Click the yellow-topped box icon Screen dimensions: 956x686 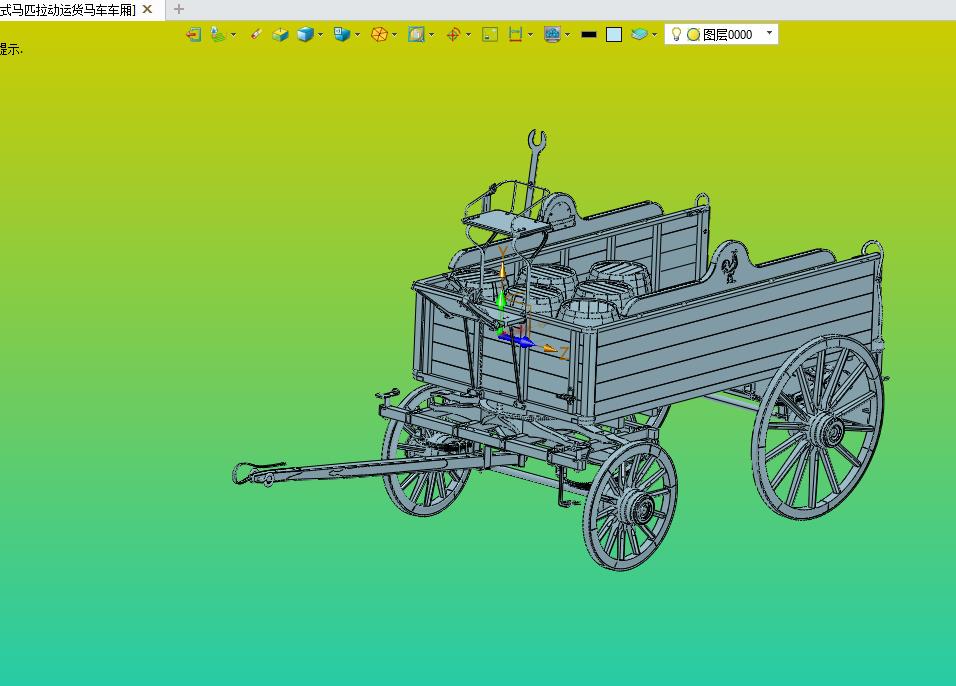click(280, 35)
